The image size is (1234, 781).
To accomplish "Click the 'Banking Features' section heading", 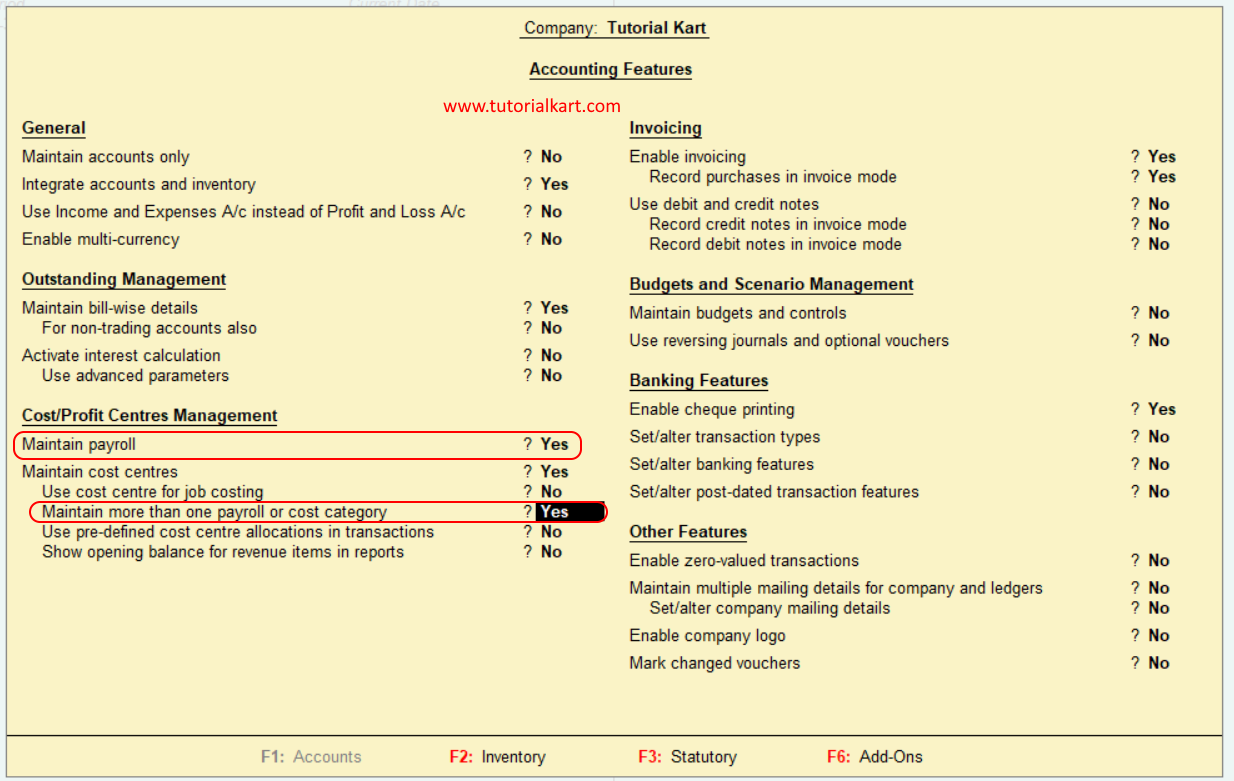I will coord(699,381).
